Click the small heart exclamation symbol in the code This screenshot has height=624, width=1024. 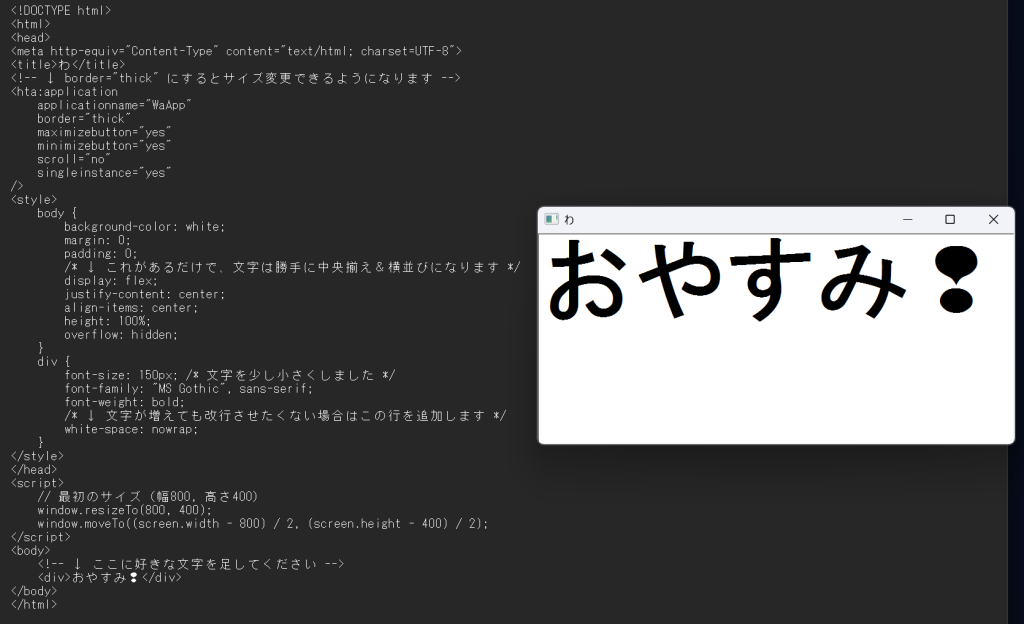pyautogui.click(x=134, y=578)
